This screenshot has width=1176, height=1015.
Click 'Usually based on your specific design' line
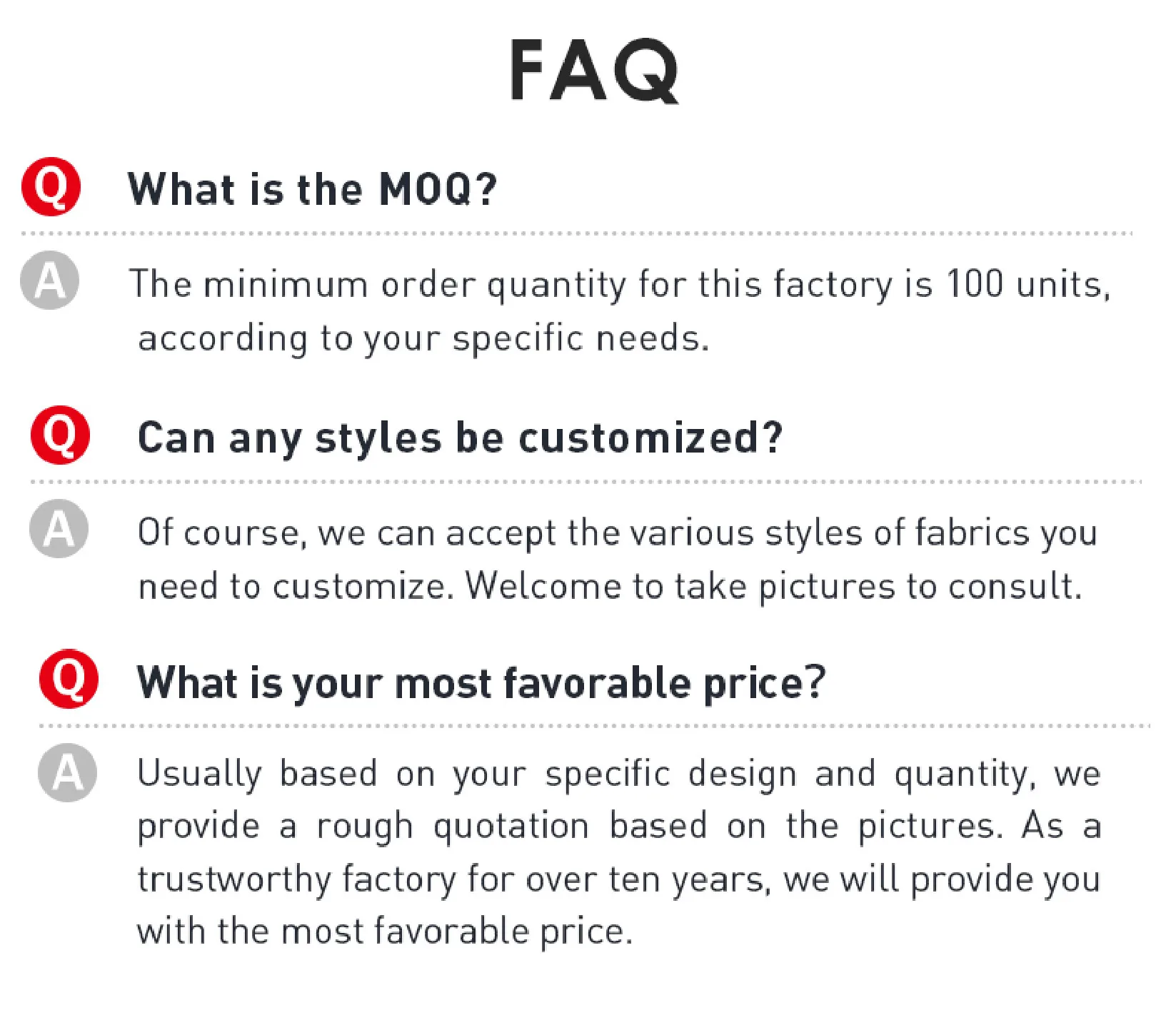[618, 774]
